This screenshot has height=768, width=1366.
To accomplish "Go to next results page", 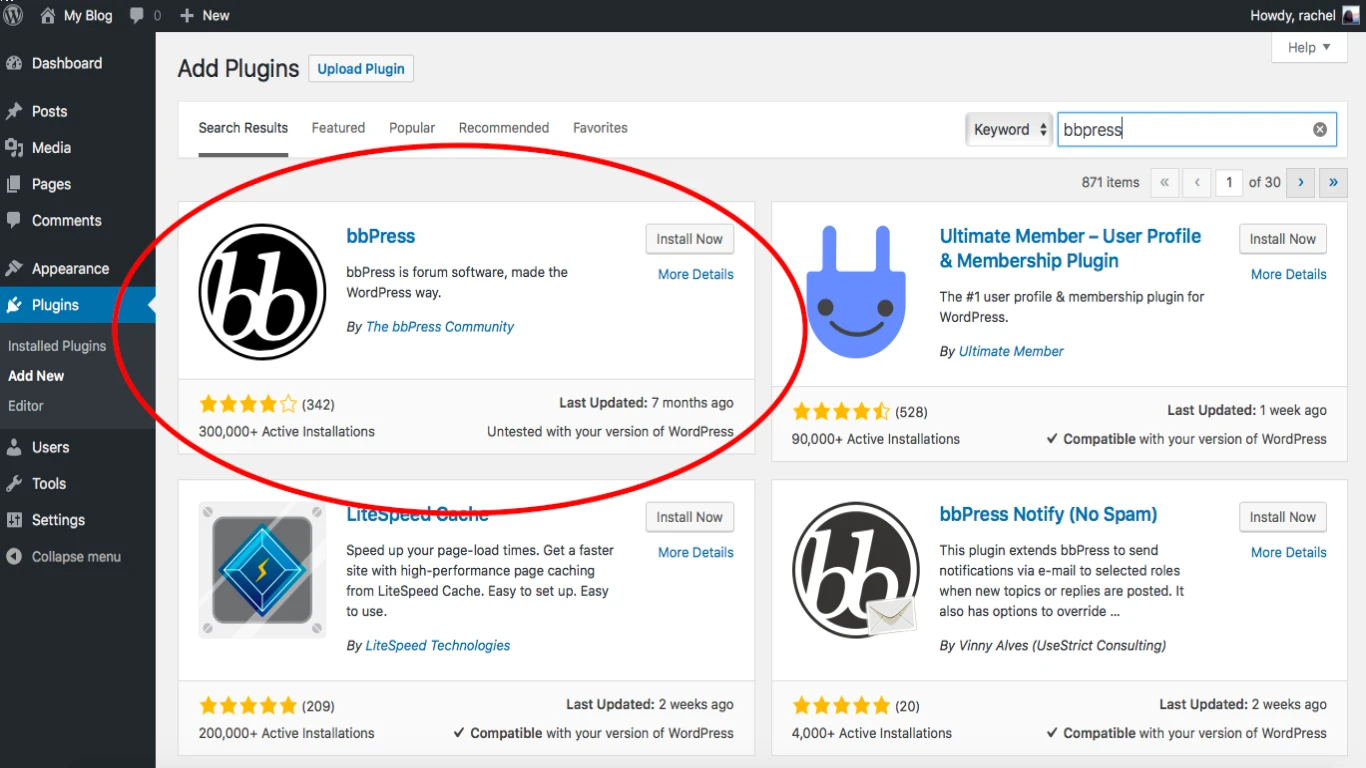I will (x=1300, y=182).
